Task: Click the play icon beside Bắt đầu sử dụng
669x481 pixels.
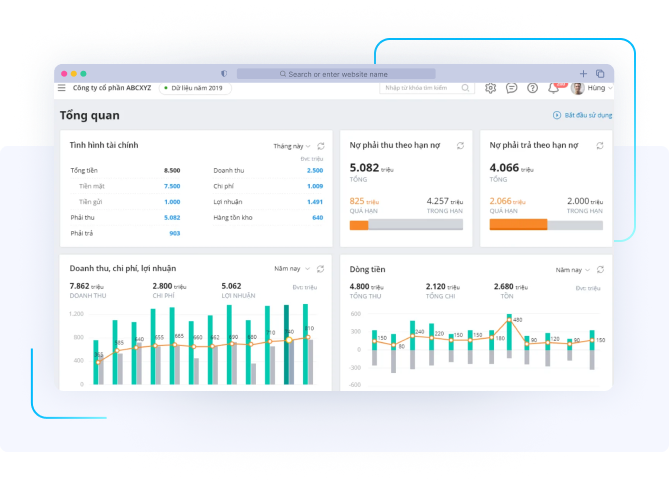Action: click(x=557, y=115)
